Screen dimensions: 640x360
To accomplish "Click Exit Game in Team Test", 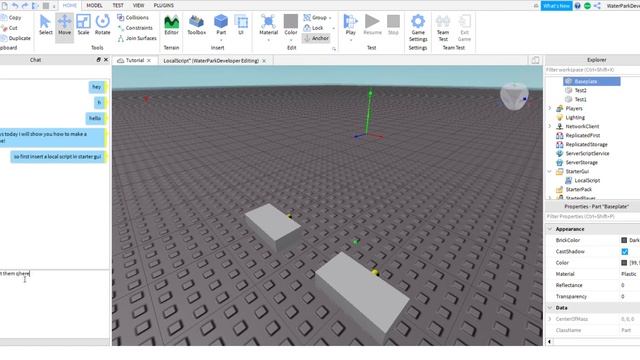I will tap(464, 28).
